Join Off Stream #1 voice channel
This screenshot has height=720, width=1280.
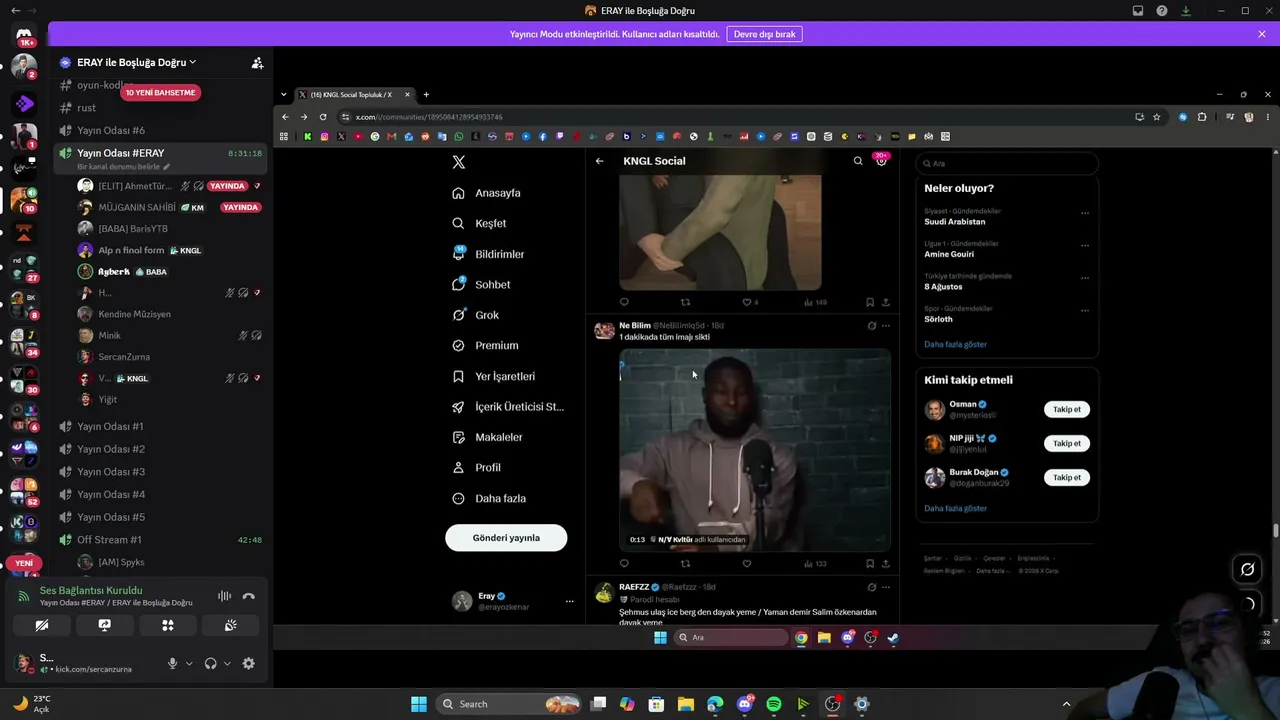point(109,540)
